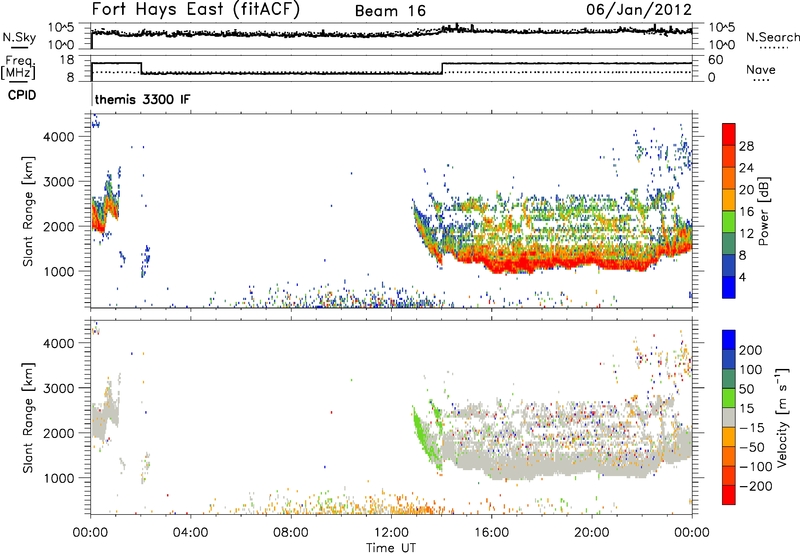Pick the red top segment of Power colorbar
Screen dimensions: 800x554
(x=729, y=134)
